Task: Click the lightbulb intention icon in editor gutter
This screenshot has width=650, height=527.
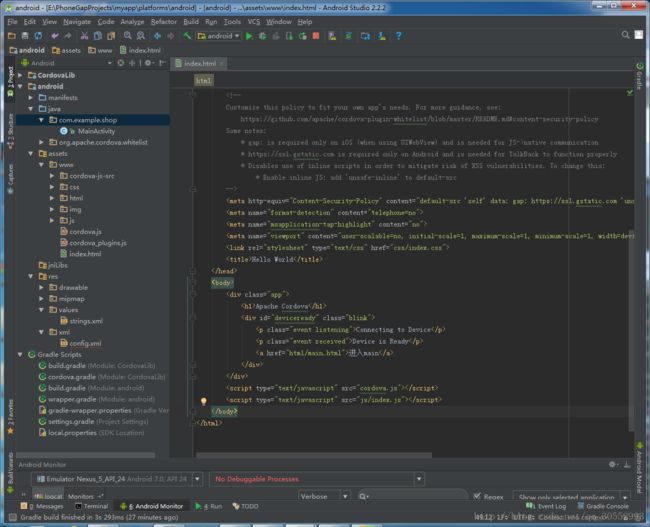Action: 204,401
